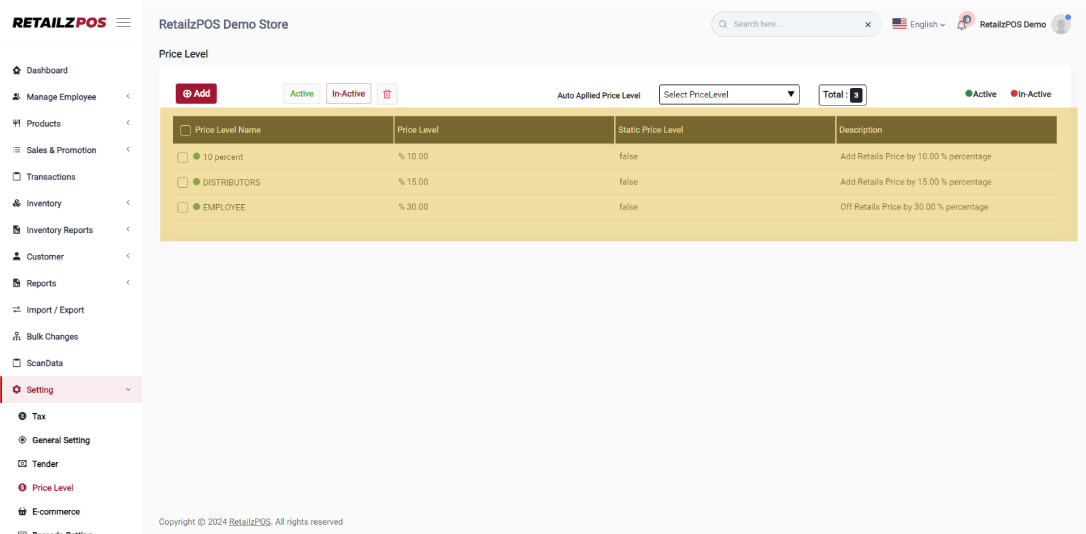This screenshot has height=534, width=1086.
Task: Click the In-Active status button
Action: (x=348, y=94)
